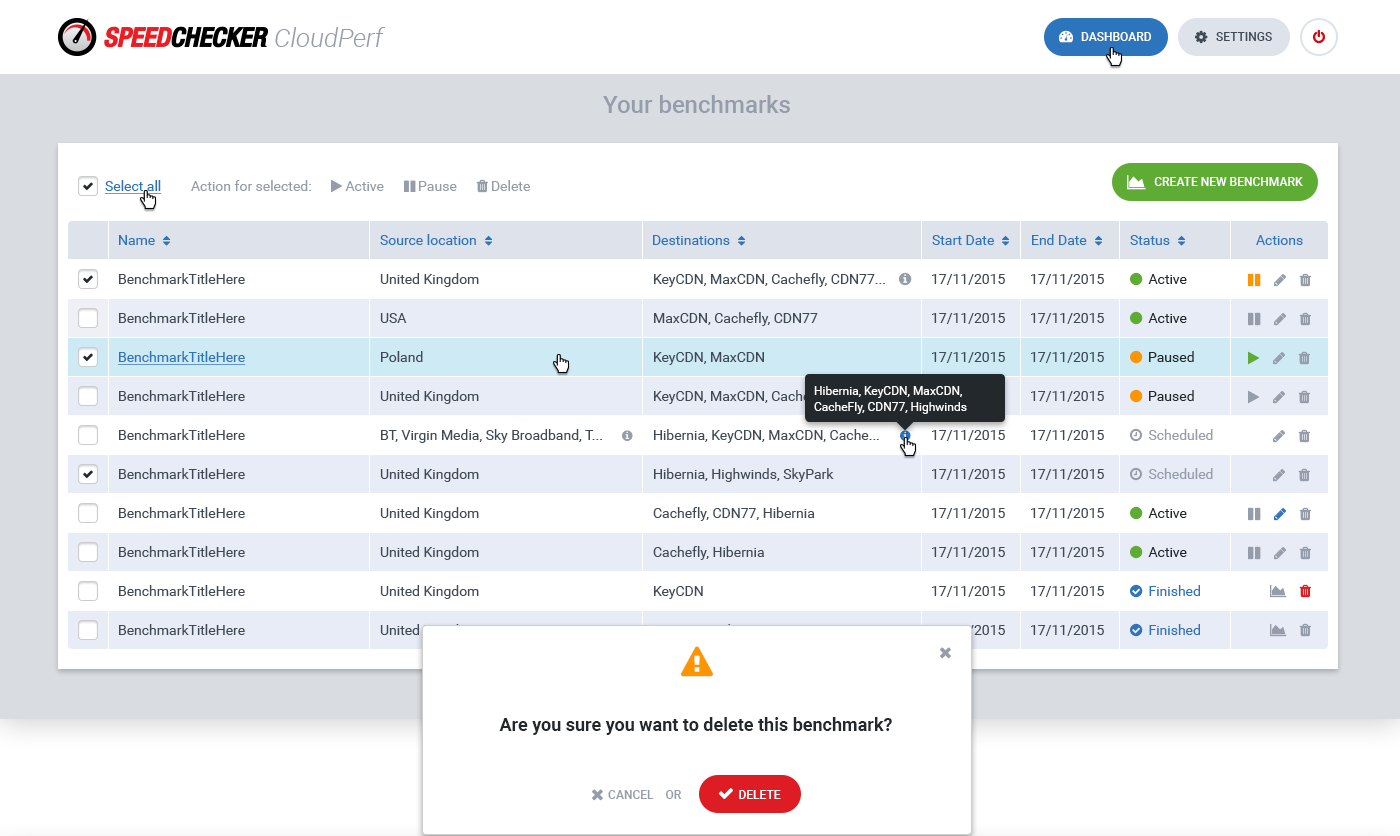
Task: Open the Settings page
Action: (x=1233, y=37)
